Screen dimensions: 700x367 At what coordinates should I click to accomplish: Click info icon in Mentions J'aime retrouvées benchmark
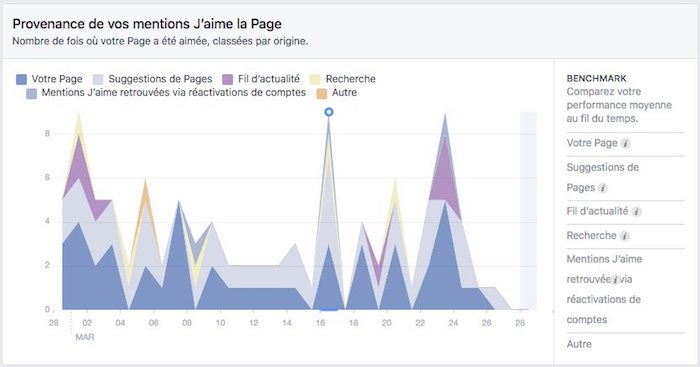[615, 280]
